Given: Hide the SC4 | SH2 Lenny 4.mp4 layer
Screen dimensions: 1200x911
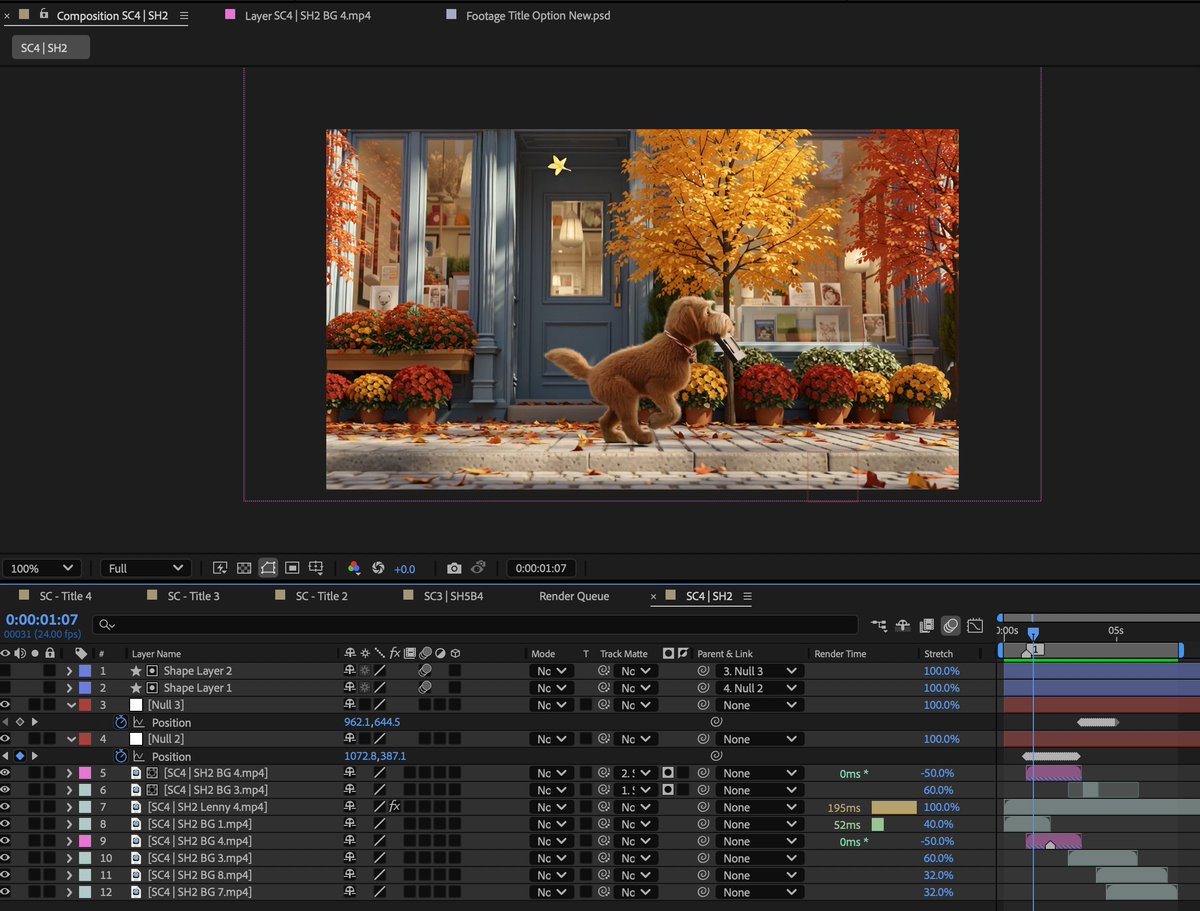Looking at the screenshot, I should (6, 807).
